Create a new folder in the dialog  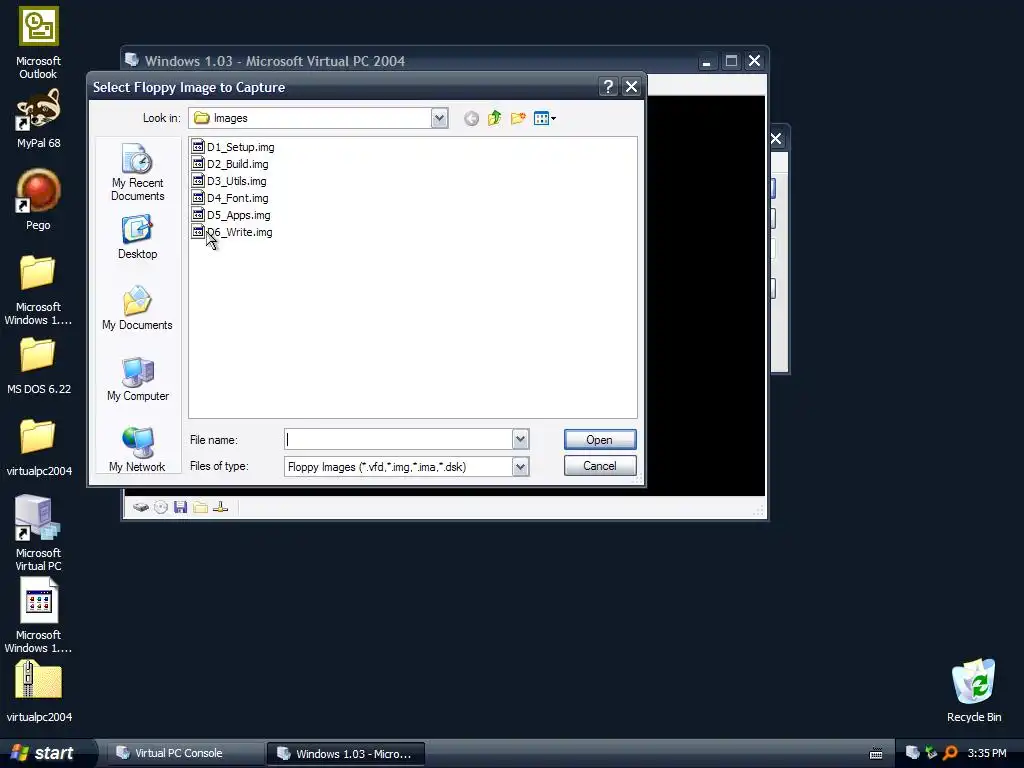tap(518, 118)
